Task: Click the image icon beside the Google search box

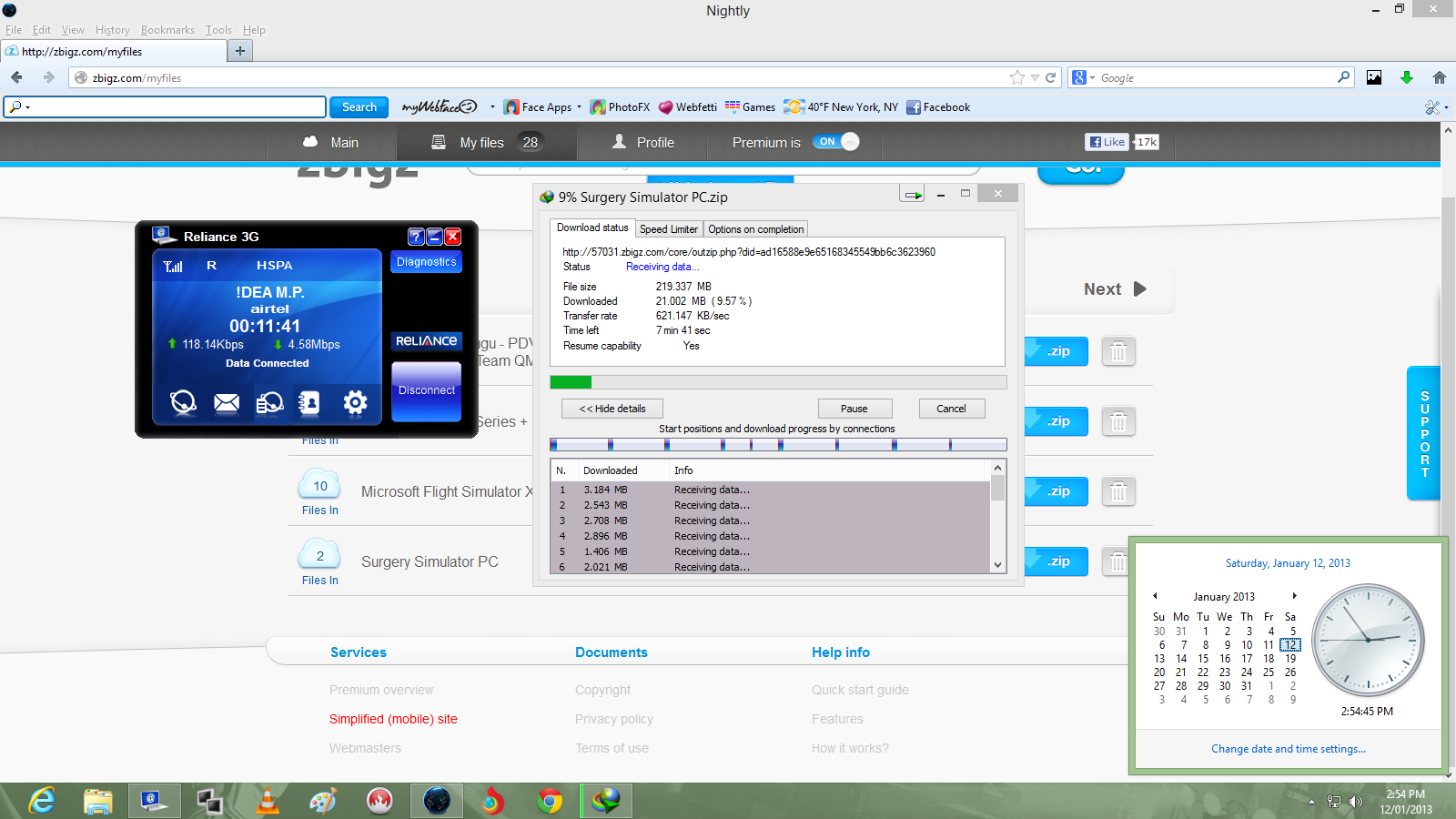Action: tap(1374, 77)
